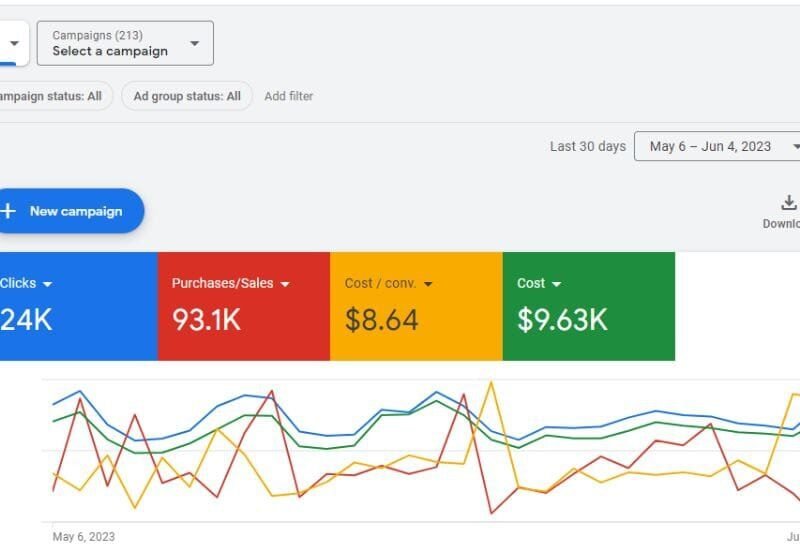
Task: Open the May 6 – Jun 4, 2023 date range
Action: [710, 146]
